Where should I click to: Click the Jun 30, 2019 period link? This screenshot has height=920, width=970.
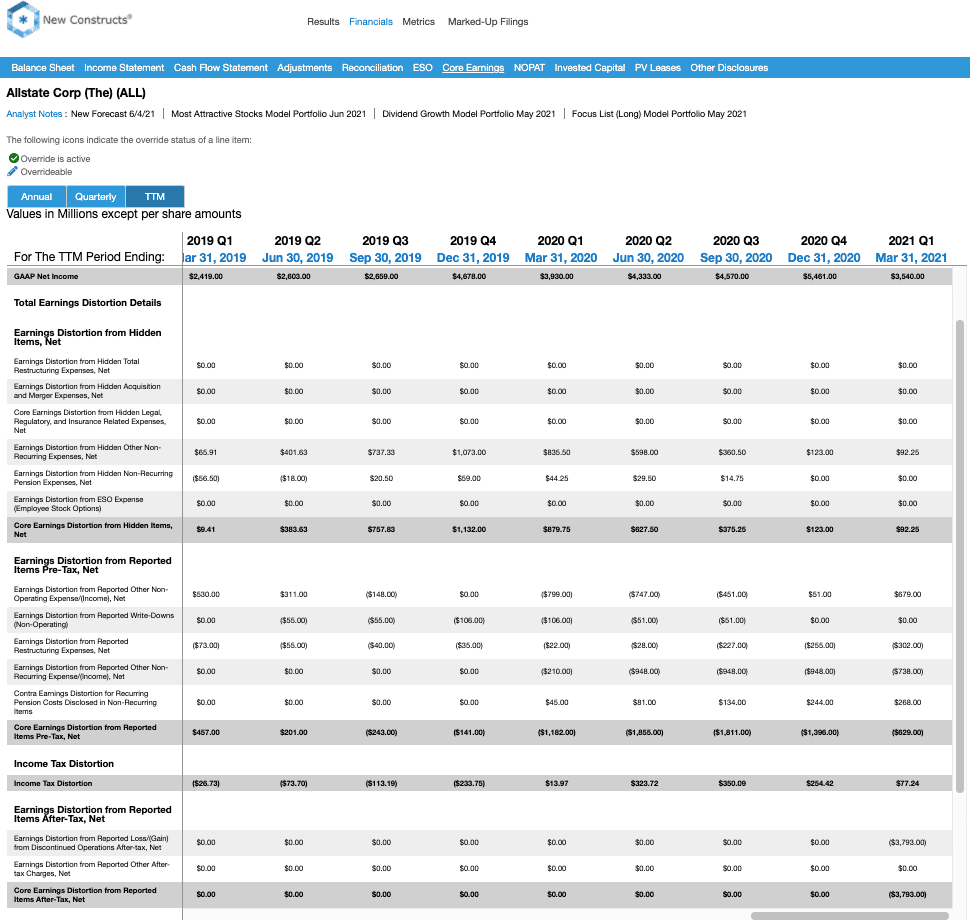click(x=298, y=257)
